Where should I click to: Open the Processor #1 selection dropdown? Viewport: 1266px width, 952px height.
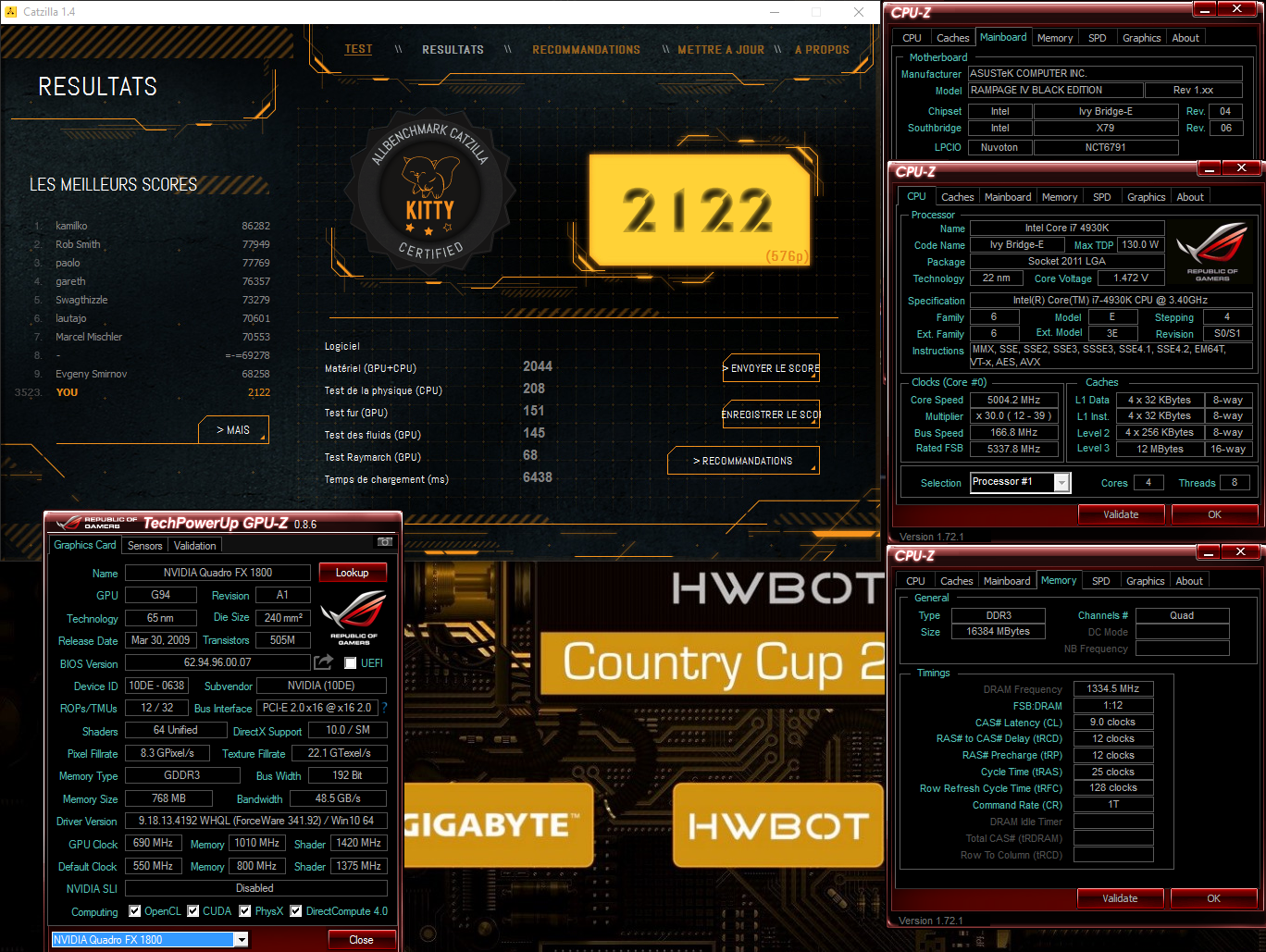click(x=1062, y=482)
